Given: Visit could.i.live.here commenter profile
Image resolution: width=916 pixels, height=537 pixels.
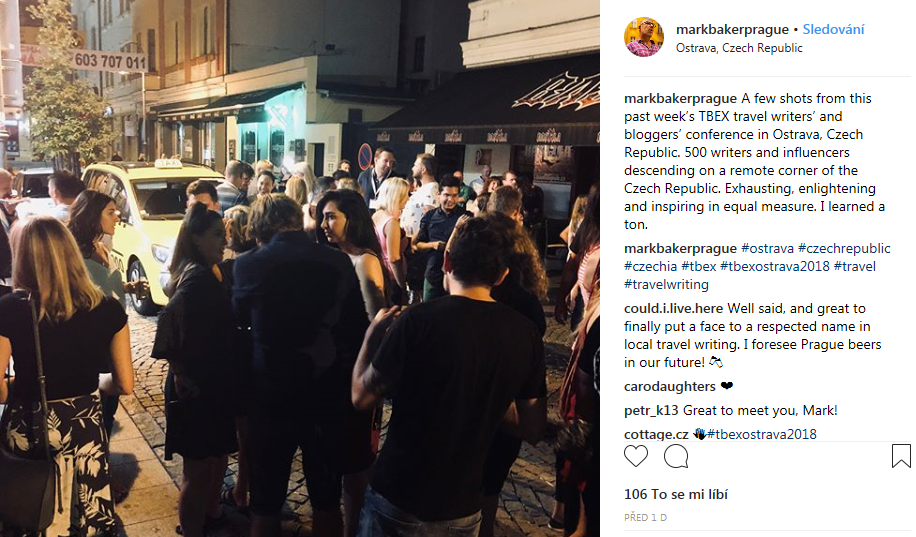Looking at the screenshot, I should click(x=673, y=309).
